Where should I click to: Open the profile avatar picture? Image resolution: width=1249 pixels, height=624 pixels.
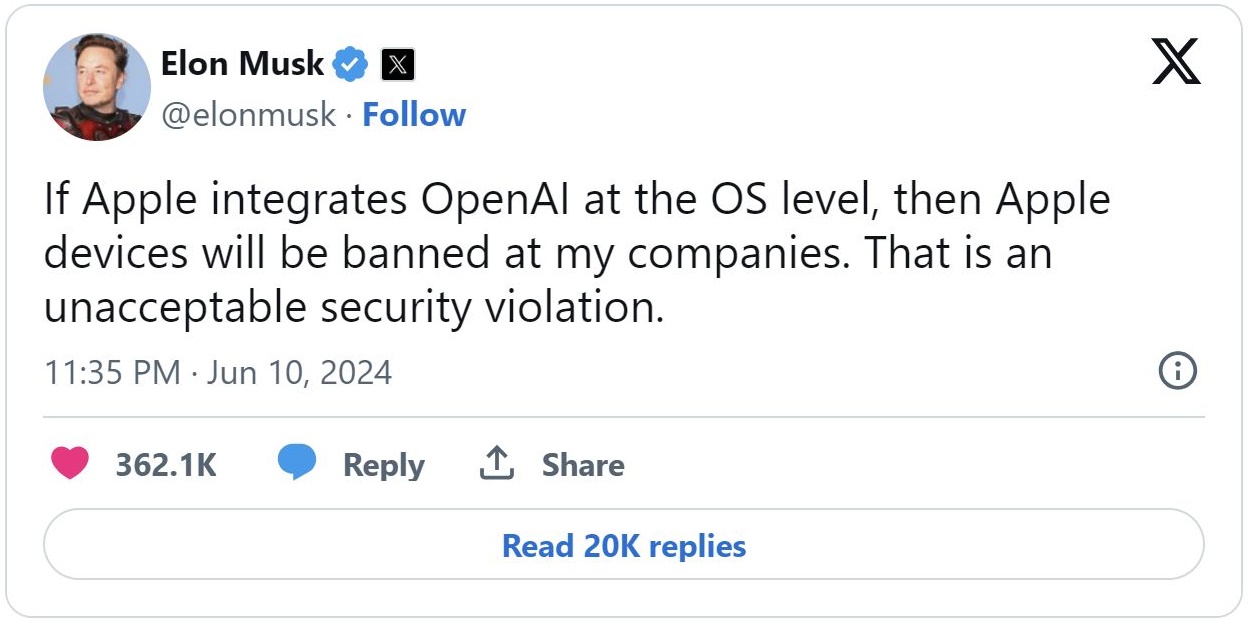(x=97, y=87)
